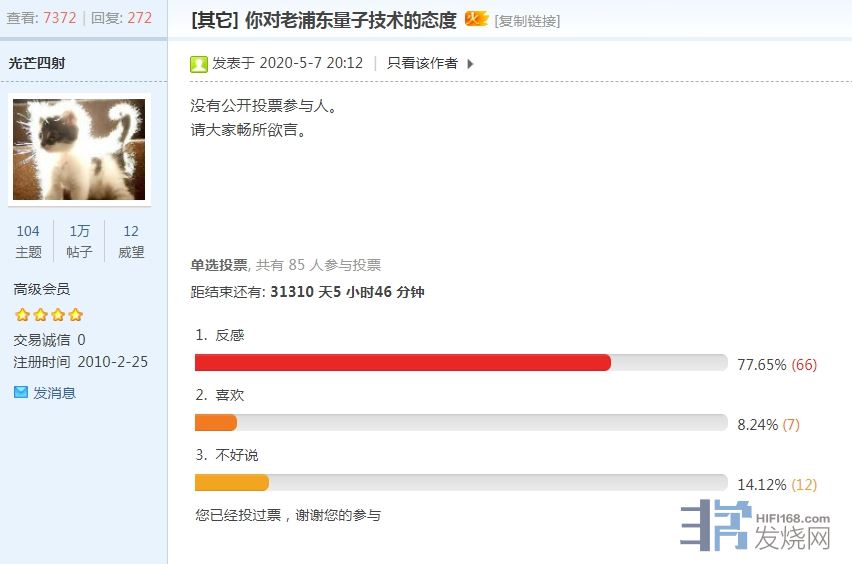View the author's 1万 帖子 posts
This screenshot has height=564, width=852.
79,241
